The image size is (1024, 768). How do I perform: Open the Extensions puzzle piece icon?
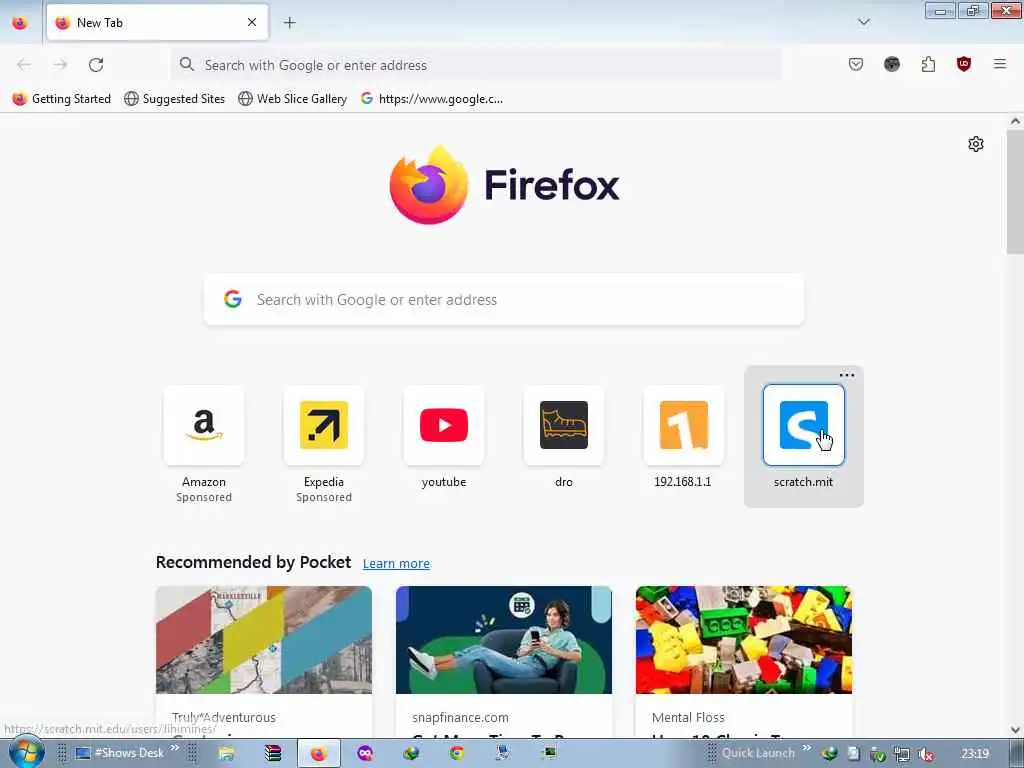point(928,64)
